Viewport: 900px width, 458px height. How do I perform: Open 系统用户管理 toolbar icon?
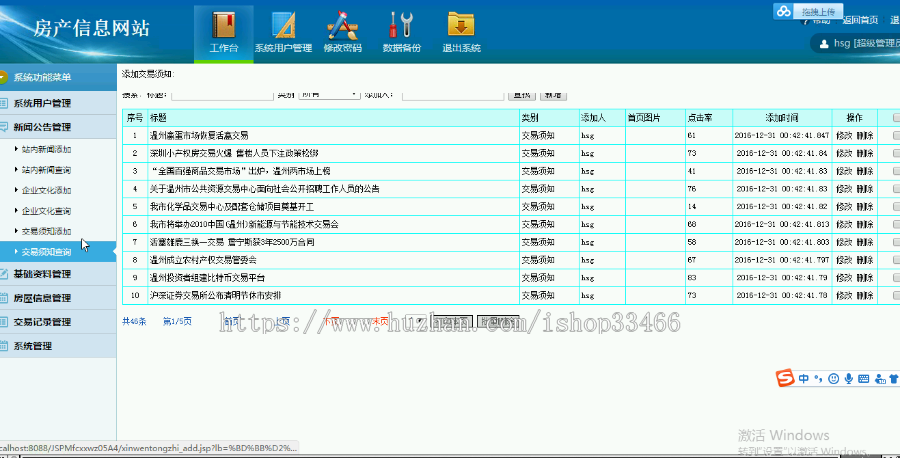coord(284,25)
